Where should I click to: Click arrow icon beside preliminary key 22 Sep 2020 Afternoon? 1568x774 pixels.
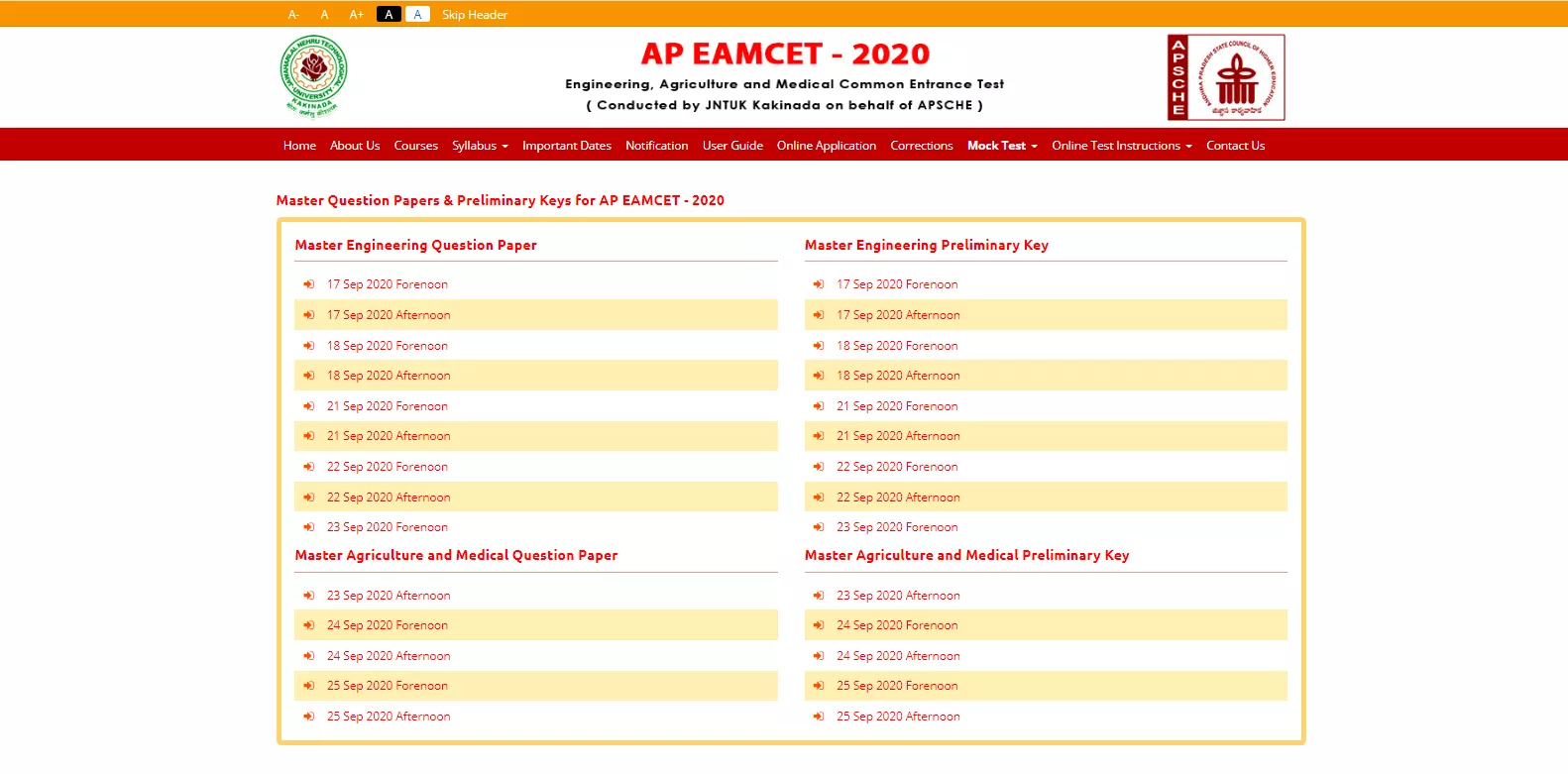tap(819, 498)
